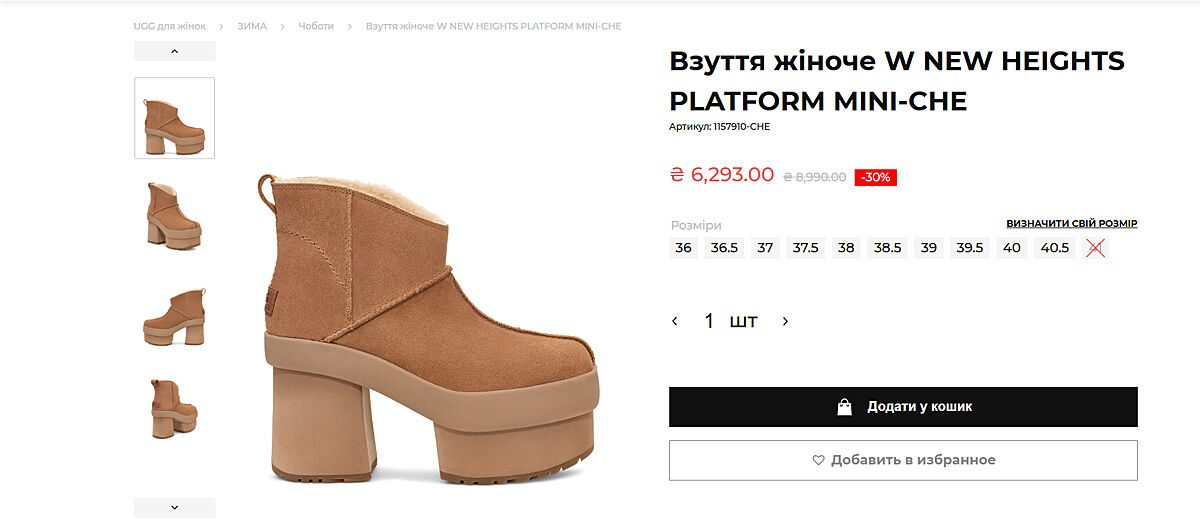Select size 37.5
1200x522 pixels.
click(805, 248)
